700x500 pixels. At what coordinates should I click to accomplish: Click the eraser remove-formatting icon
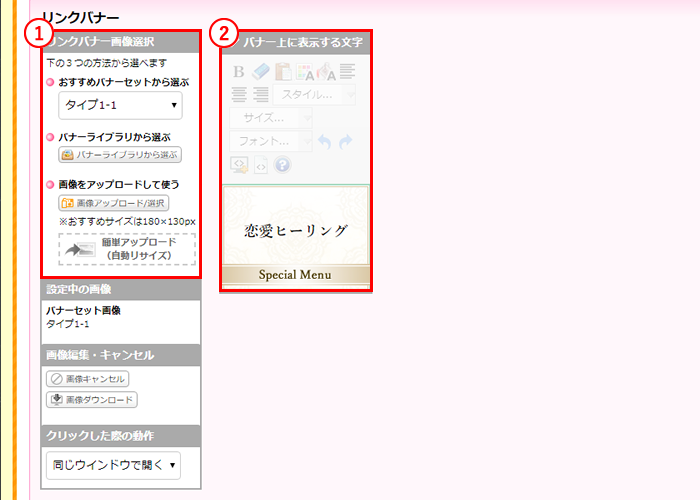pyautogui.click(x=260, y=71)
